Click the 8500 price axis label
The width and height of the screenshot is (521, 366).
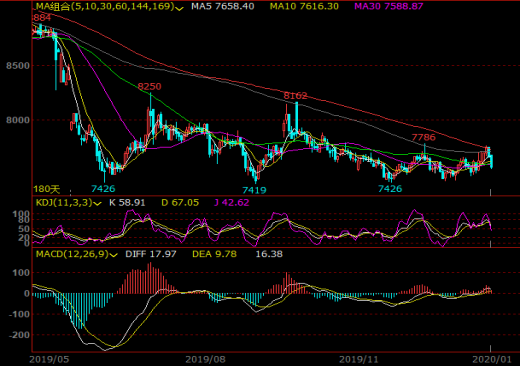coord(18,66)
